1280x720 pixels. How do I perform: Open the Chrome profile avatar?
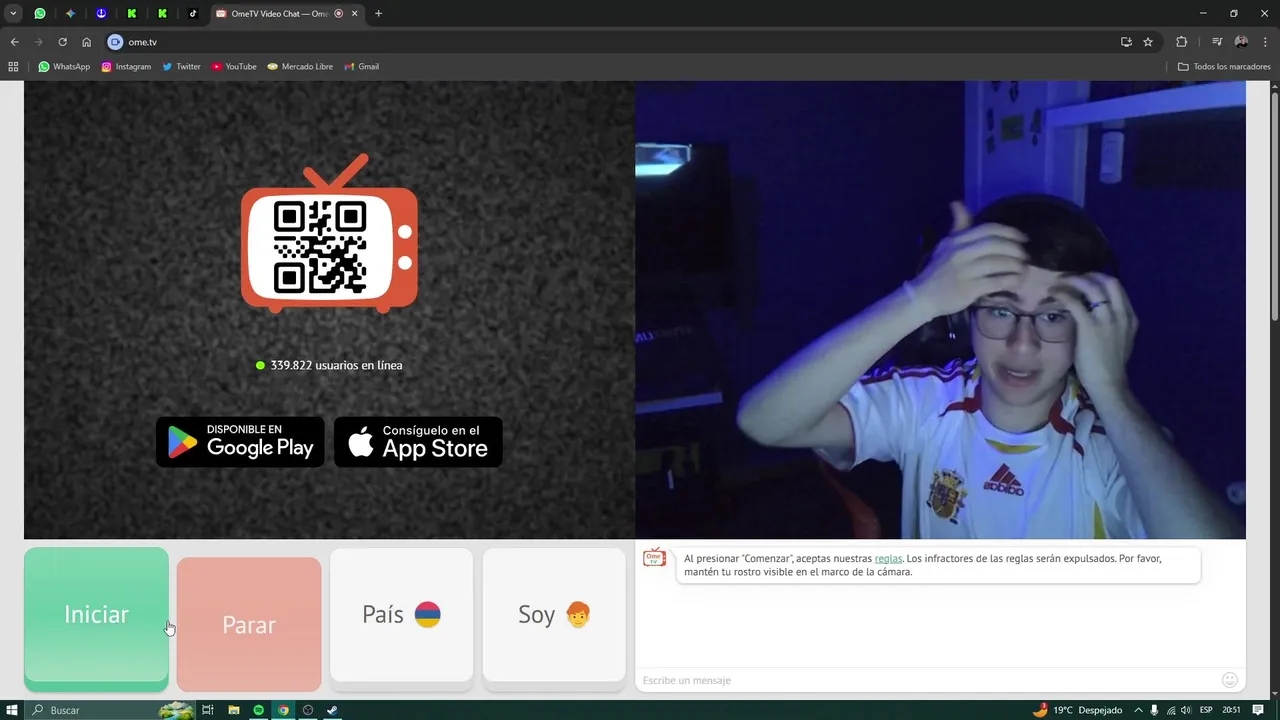click(1241, 42)
